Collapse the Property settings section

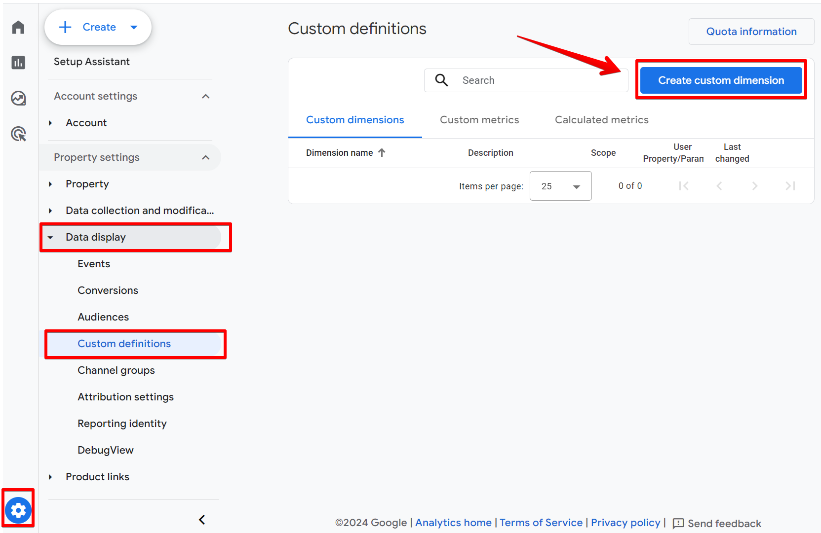point(206,158)
